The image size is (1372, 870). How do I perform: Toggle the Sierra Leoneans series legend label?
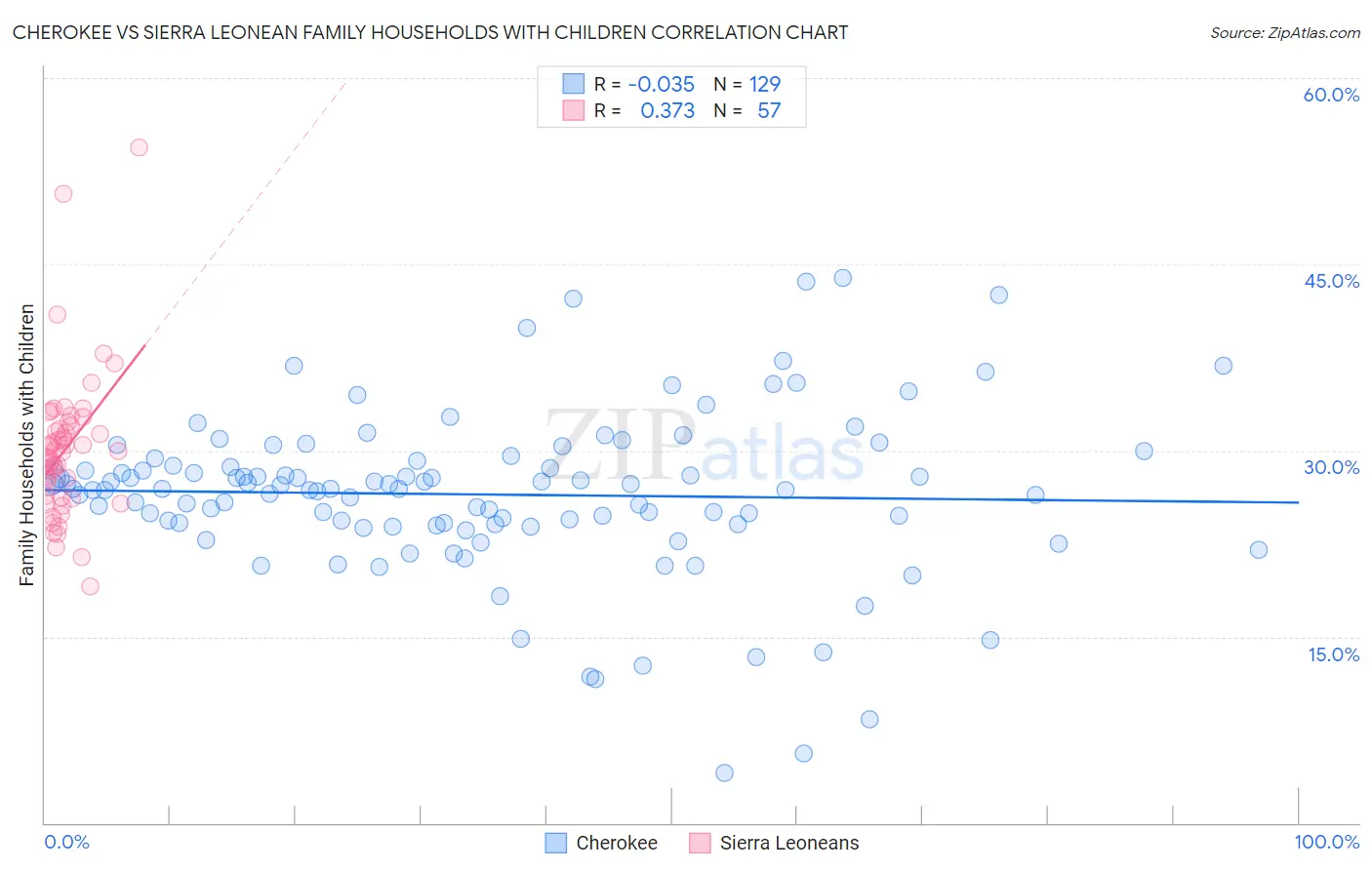pos(789,843)
